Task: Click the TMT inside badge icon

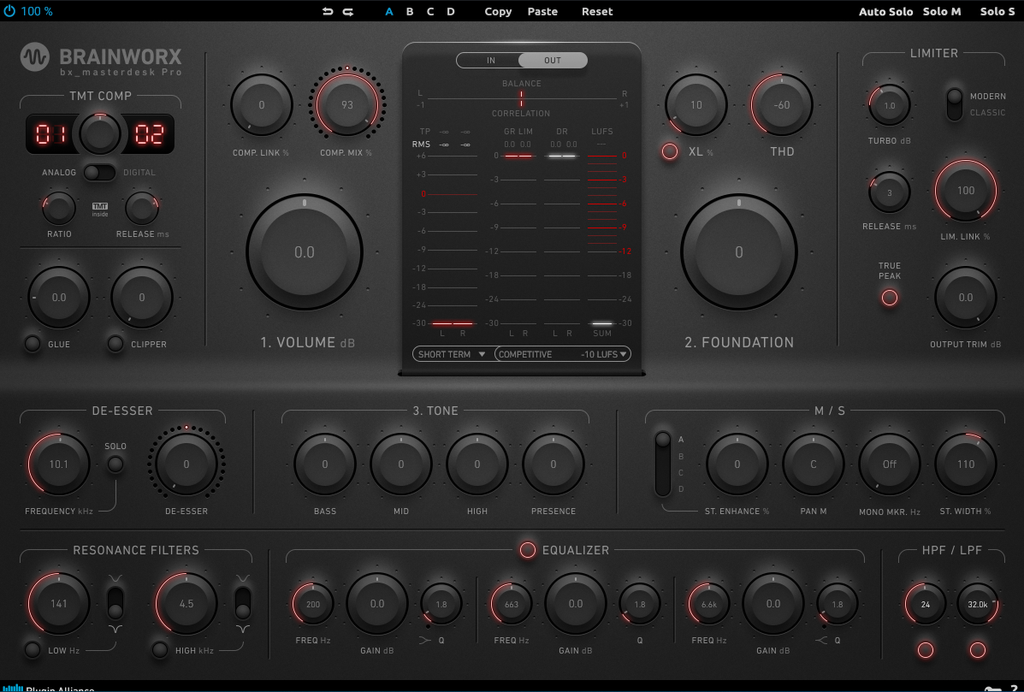Action: (x=100, y=210)
